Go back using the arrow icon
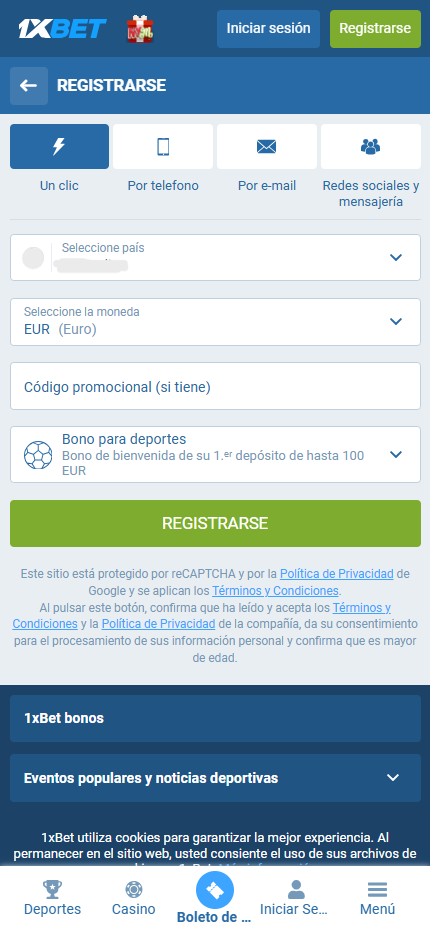The width and height of the screenshot is (430, 932). (x=29, y=86)
